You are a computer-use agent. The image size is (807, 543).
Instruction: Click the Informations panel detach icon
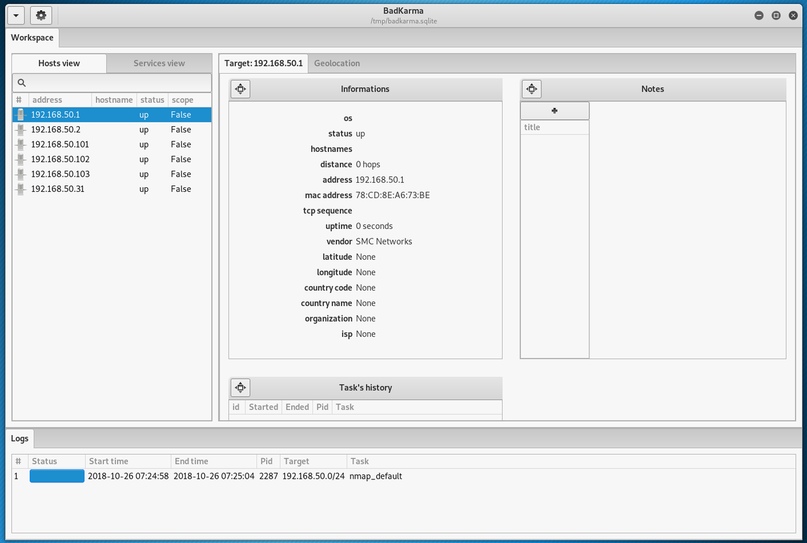(240, 89)
